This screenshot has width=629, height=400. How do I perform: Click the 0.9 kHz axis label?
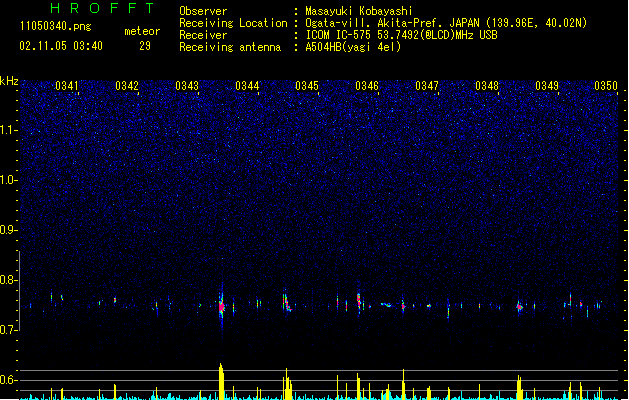pyautogui.click(x=9, y=230)
